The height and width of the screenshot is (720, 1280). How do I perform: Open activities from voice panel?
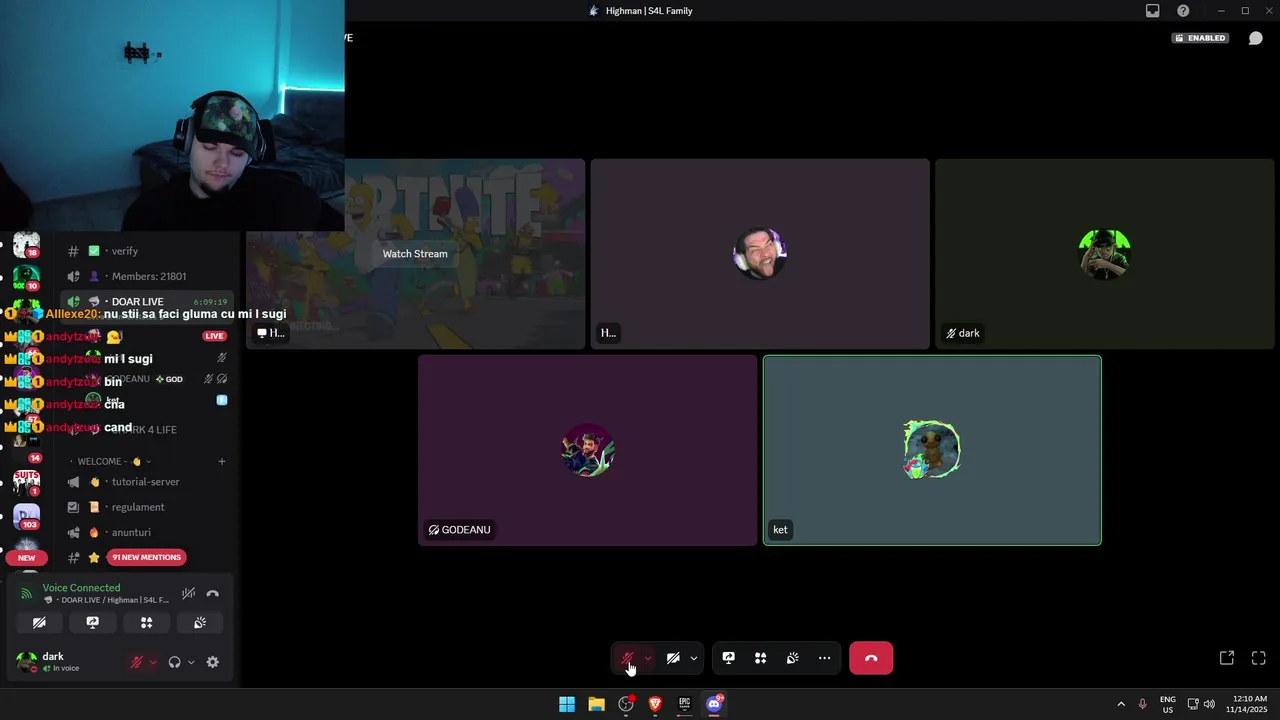point(146,622)
